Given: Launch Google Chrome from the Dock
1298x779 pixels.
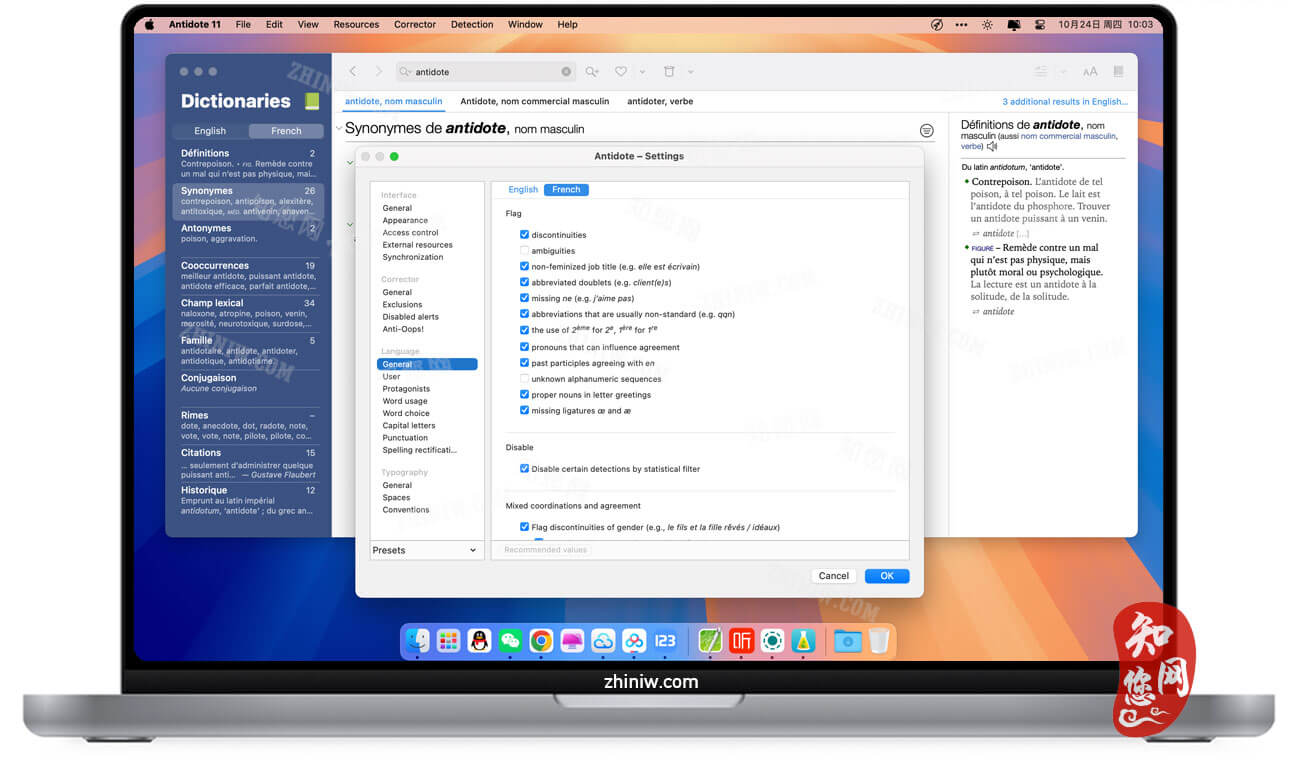Looking at the screenshot, I should pos(541,641).
